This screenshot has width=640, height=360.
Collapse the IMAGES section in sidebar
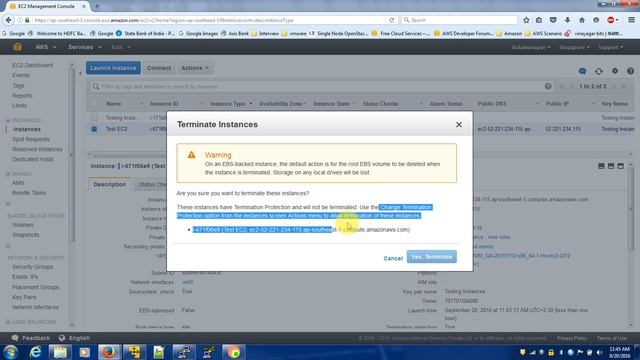click(x=8, y=174)
